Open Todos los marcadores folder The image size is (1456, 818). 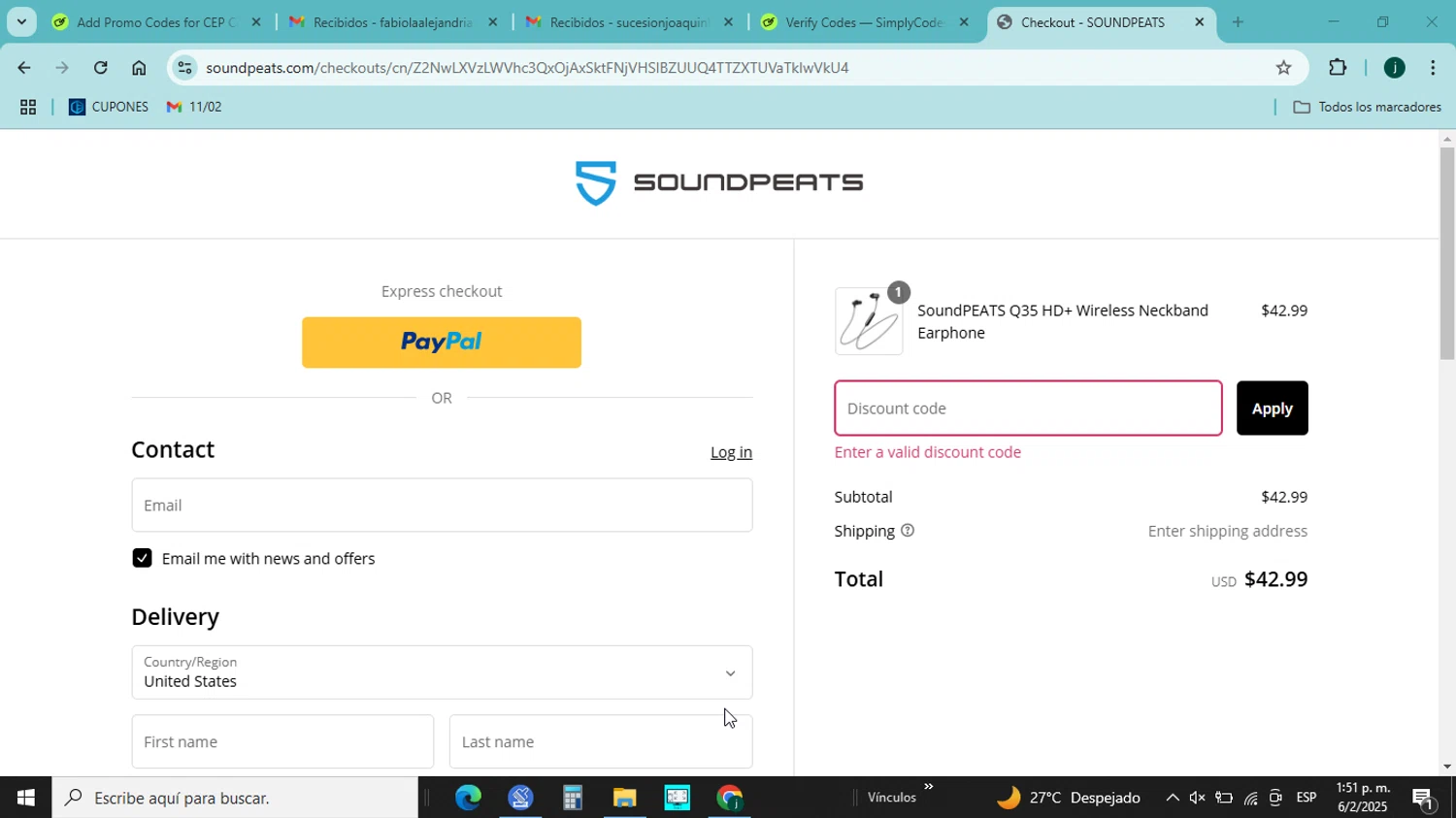1367,108
